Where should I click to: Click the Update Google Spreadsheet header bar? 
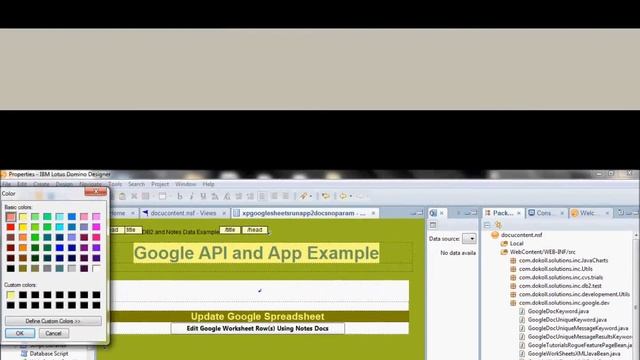(x=258, y=316)
